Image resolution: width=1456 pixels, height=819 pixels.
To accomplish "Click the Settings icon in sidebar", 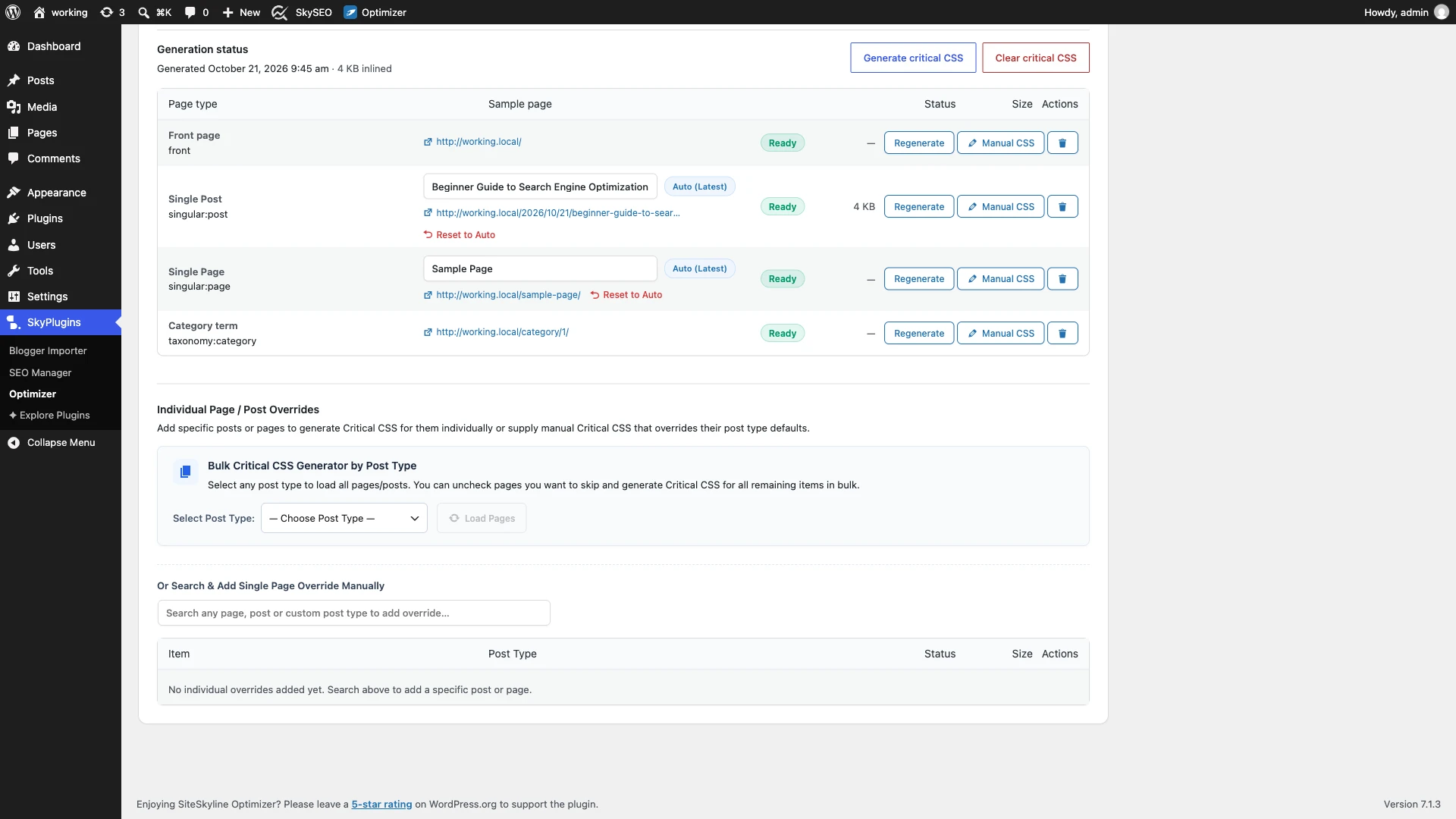I will click(14, 297).
